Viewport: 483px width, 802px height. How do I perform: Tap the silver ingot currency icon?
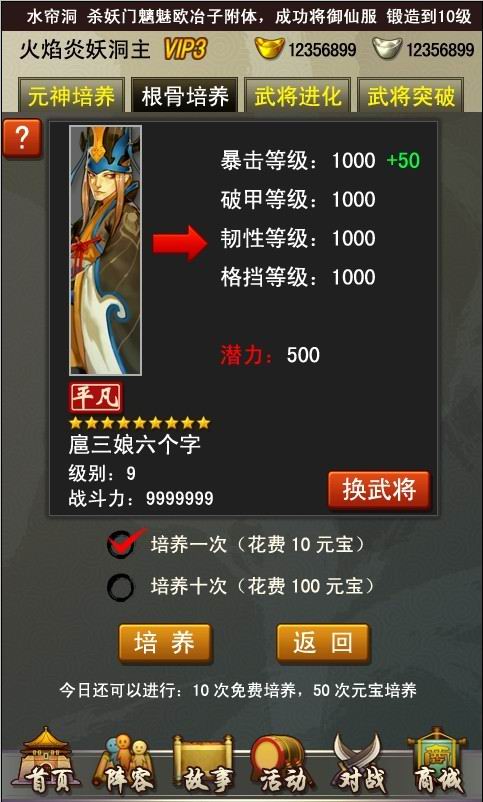[387, 48]
